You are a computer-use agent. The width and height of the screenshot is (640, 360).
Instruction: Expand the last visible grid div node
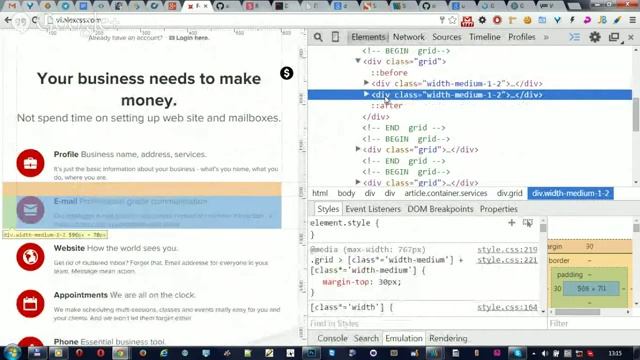(358, 182)
